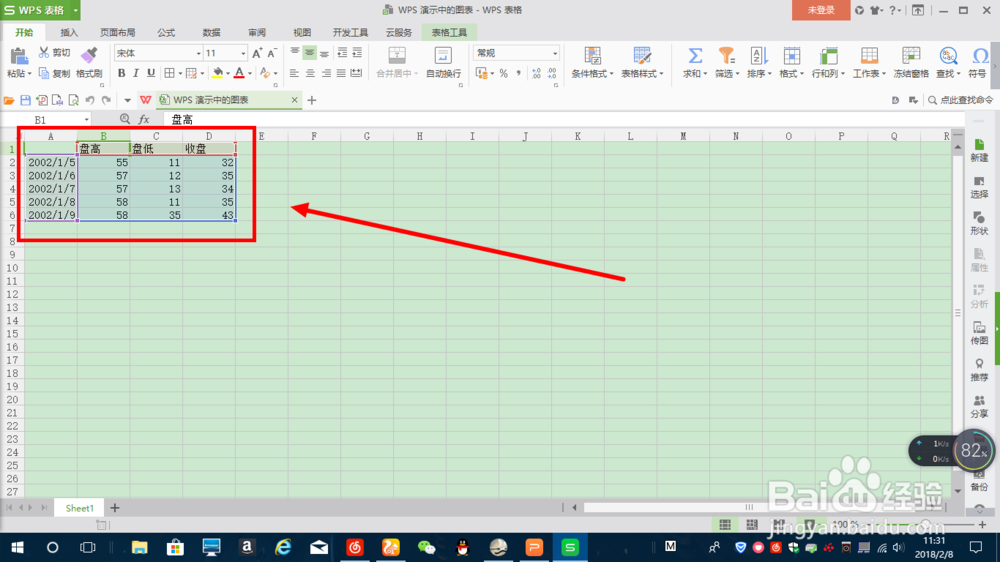Toggle underline formatting
Image resolution: width=1000 pixels, height=562 pixels.
[151, 73]
